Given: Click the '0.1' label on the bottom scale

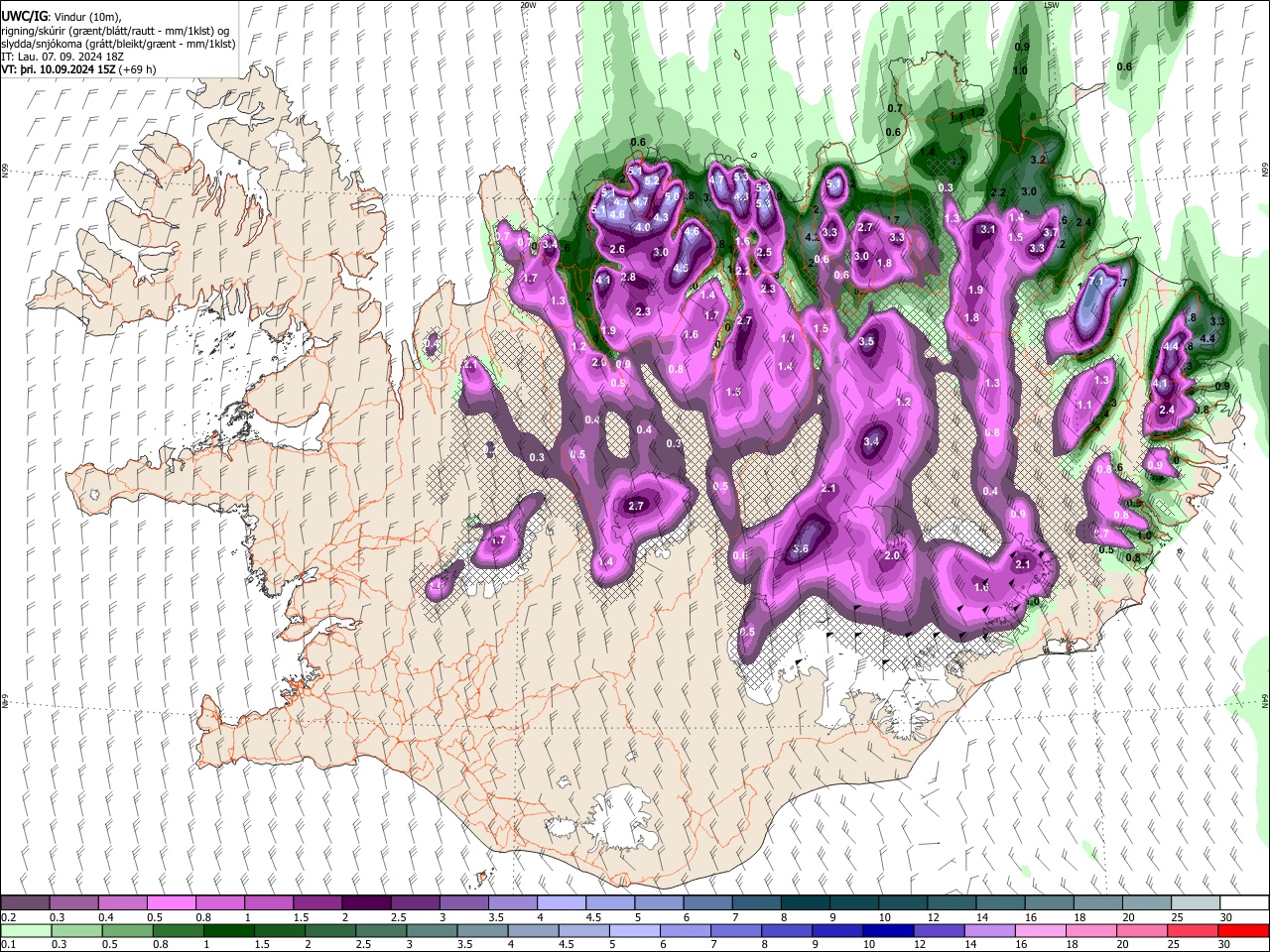Looking at the screenshot, I should pos(8,945).
